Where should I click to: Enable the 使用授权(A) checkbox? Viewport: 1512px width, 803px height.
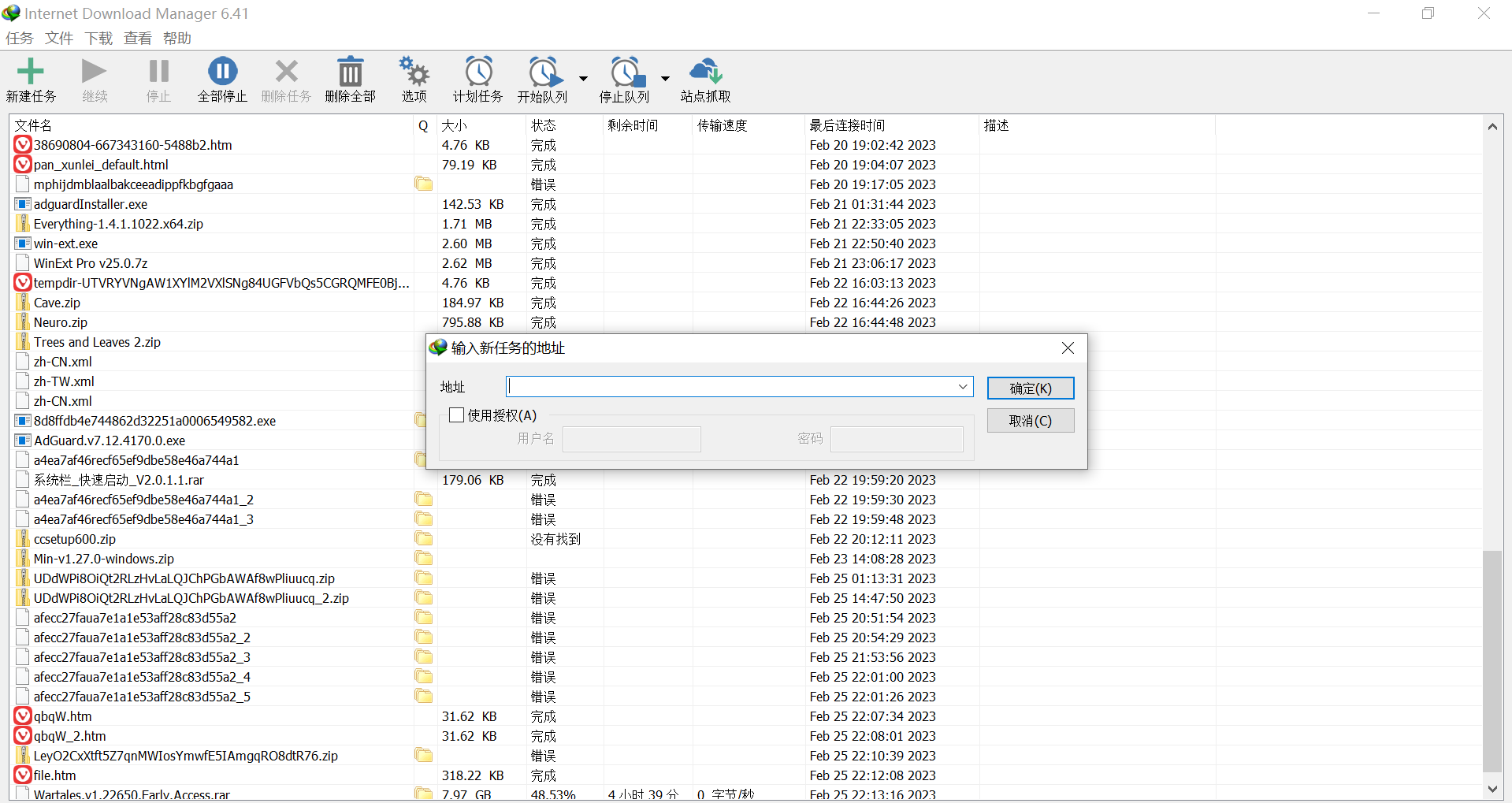tap(456, 415)
